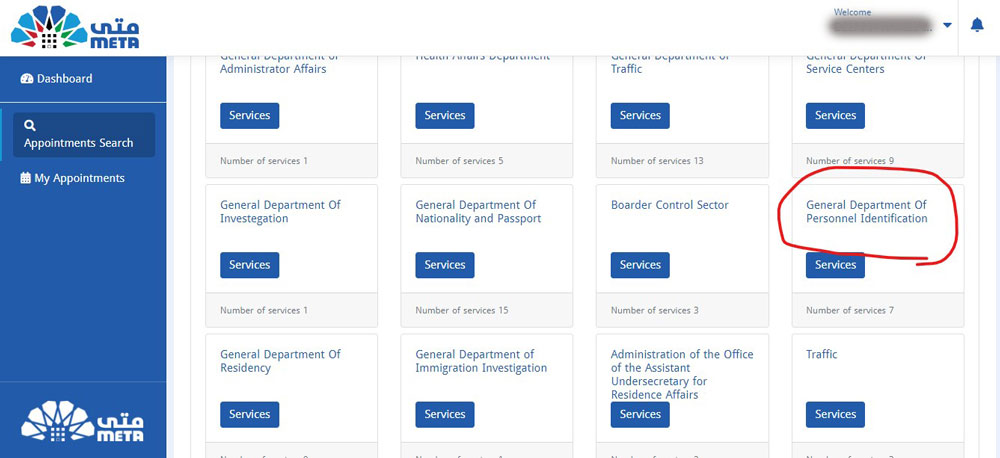The width and height of the screenshot is (1000, 458).
Task: Expand the Welcome user dropdown arrow
Action: (947, 26)
